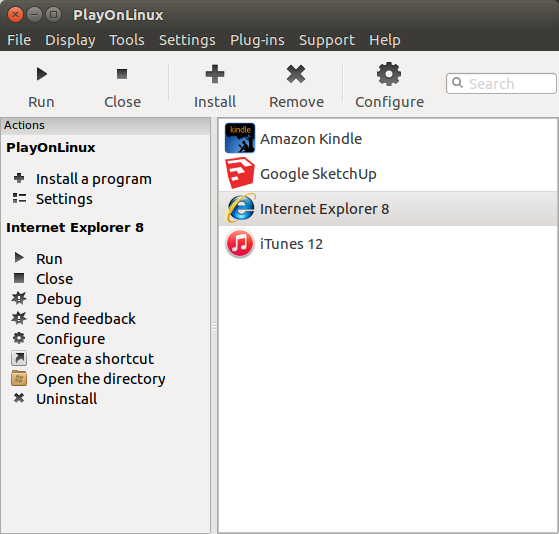Open the File menu
The height and width of the screenshot is (534, 559).
(x=19, y=40)
